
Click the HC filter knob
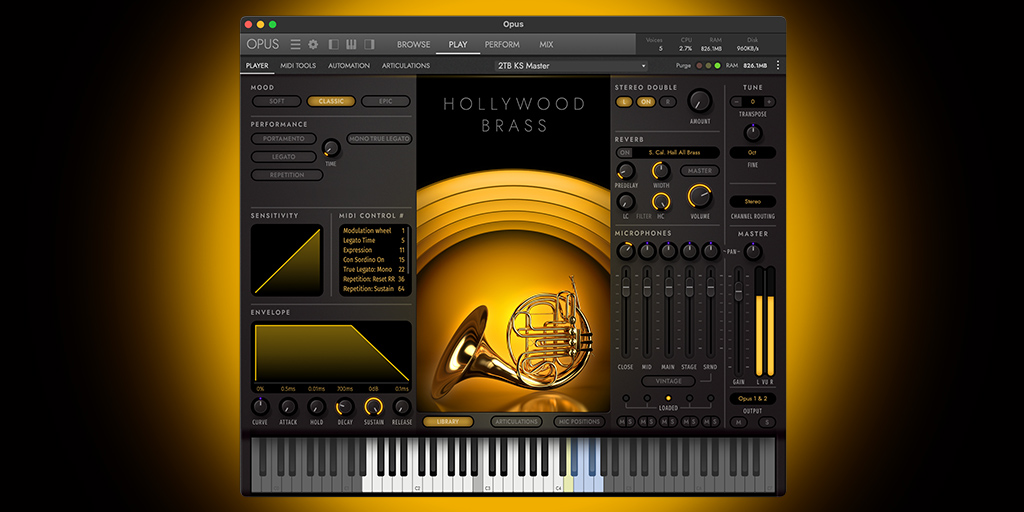coord(661,202)
